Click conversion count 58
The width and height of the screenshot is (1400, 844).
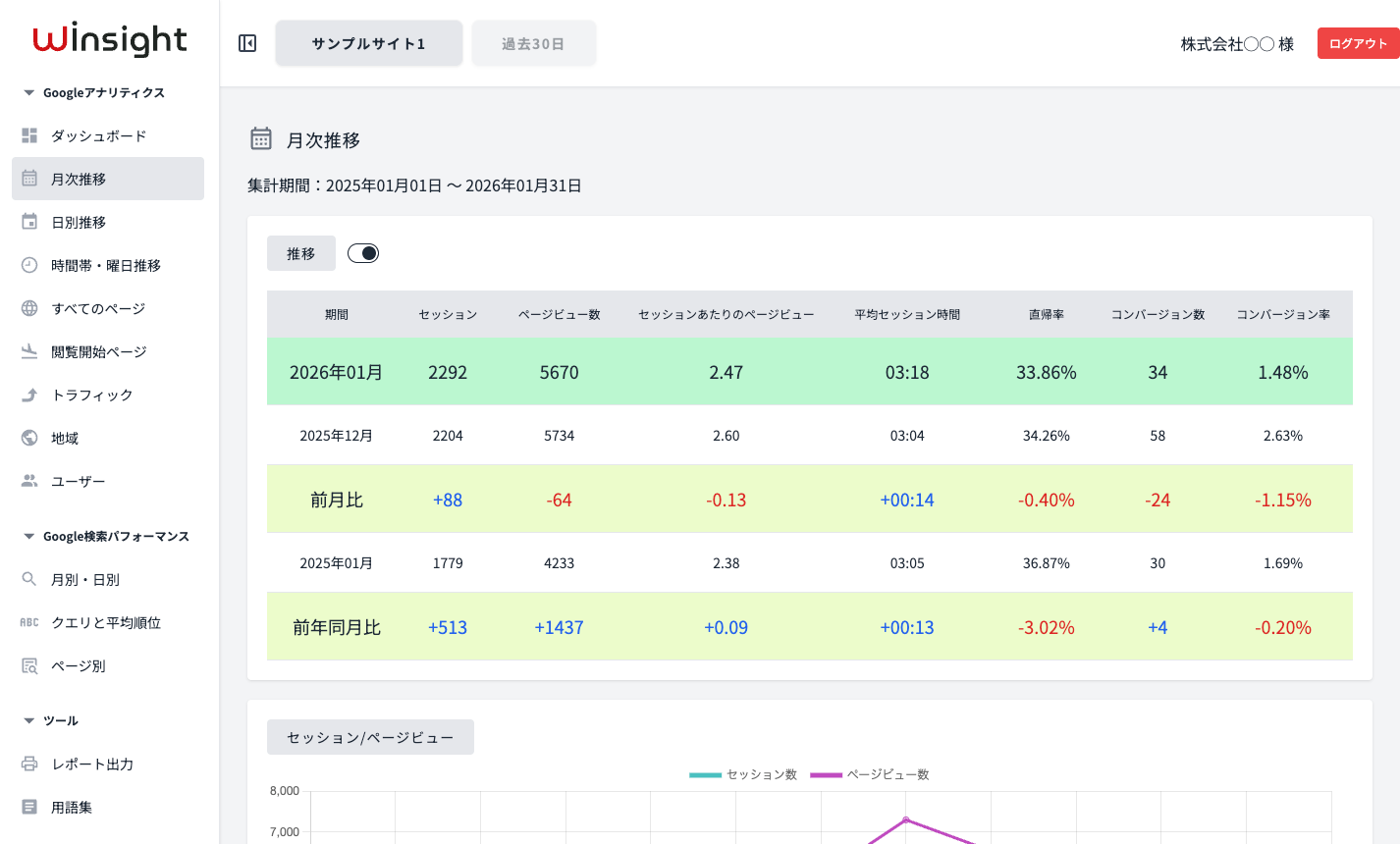tap(1158, 436)
